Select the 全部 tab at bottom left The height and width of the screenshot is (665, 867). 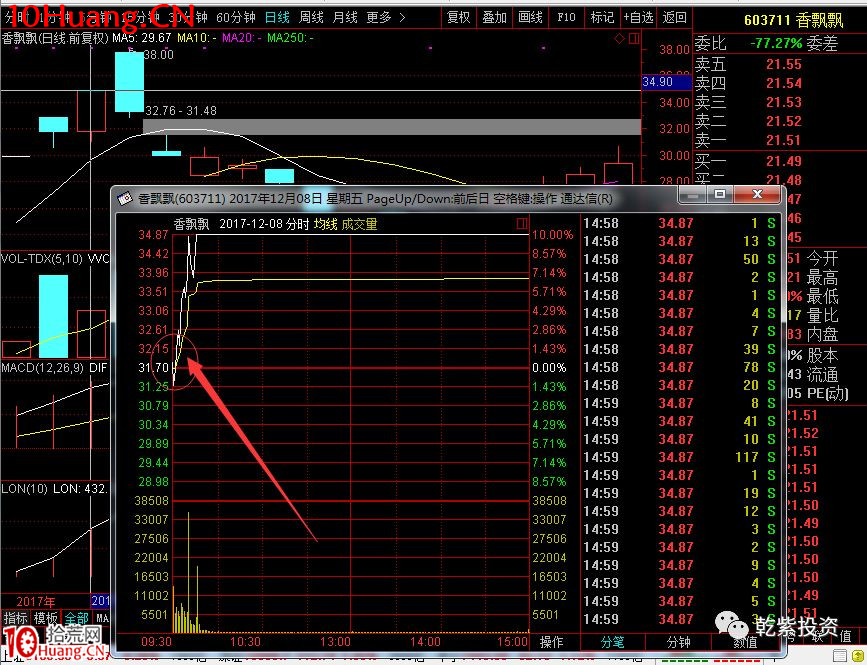pos(76,617)
